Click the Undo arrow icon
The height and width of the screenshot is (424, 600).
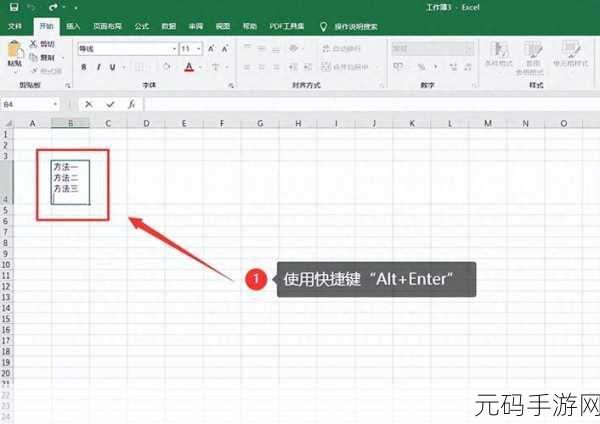[33, 7]
